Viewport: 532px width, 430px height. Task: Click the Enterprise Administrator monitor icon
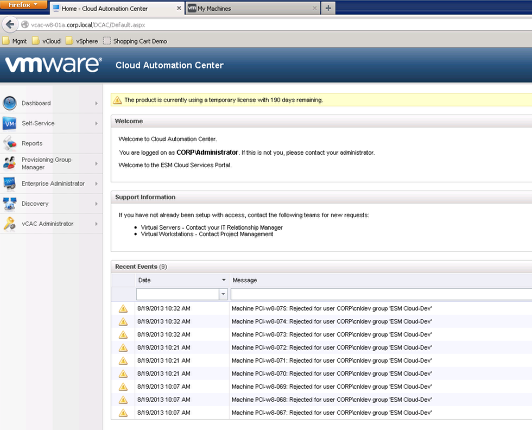click(10, 184)
